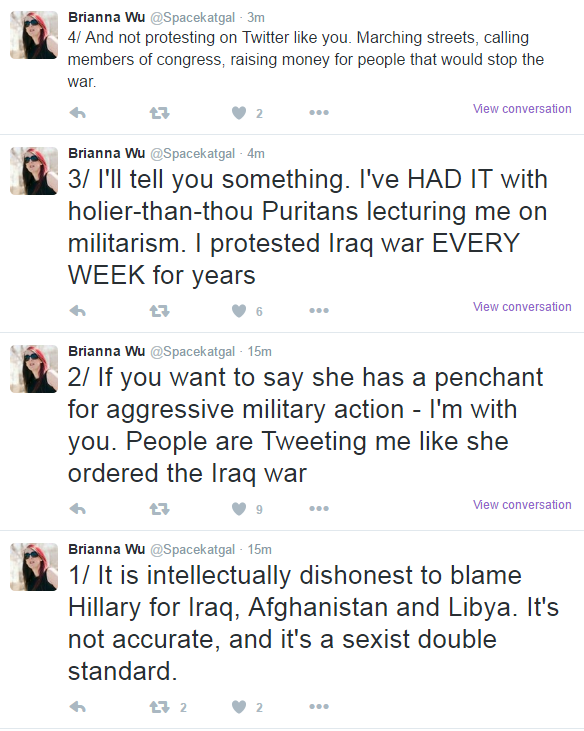The height and width of the screenshot is (731, 584).
Task: View conversation for the 3/ tweet
Action: [522, 307]
